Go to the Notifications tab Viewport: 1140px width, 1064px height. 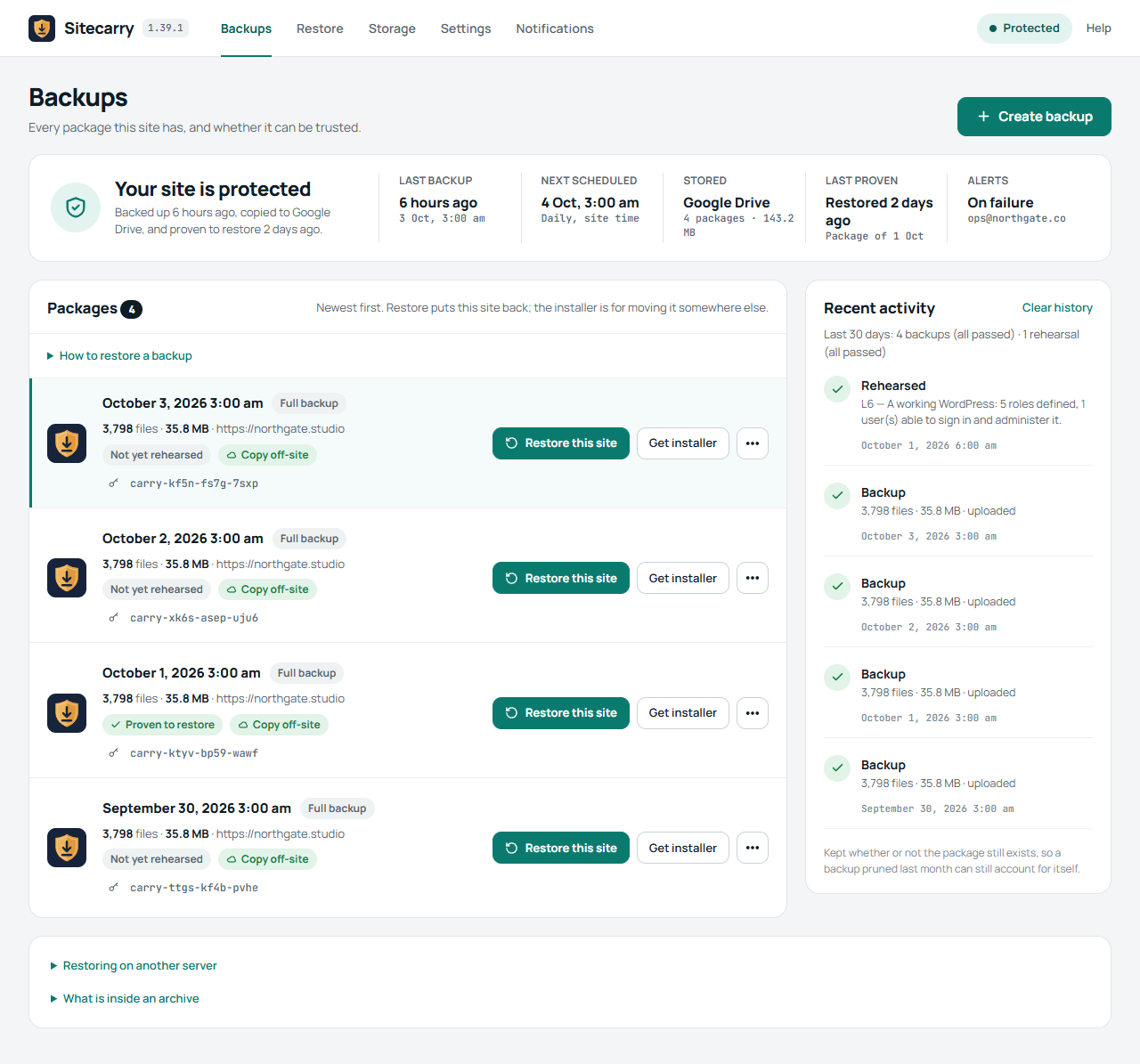pos(555,28)
